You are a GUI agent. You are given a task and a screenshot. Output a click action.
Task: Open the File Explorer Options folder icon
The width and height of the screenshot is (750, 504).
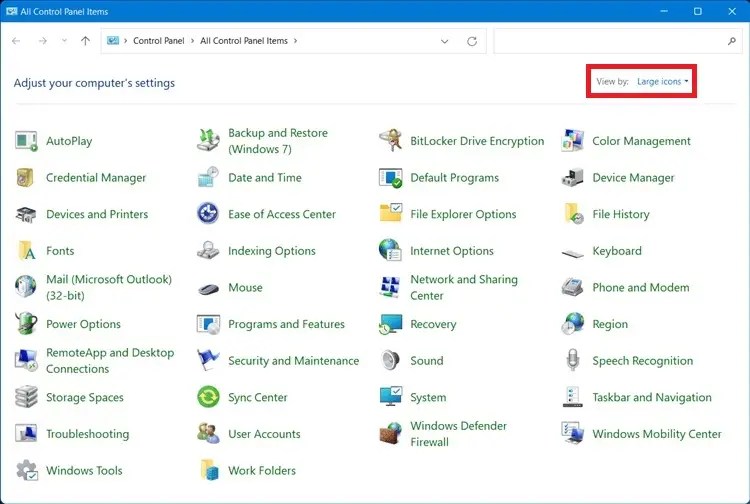coord(391,213)
